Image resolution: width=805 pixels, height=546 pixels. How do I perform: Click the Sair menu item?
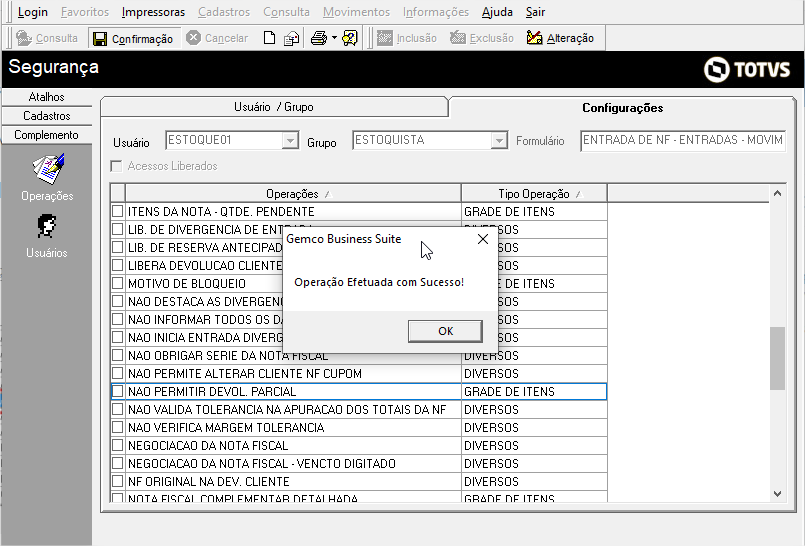pyautogui.click(x=535, y=12)
